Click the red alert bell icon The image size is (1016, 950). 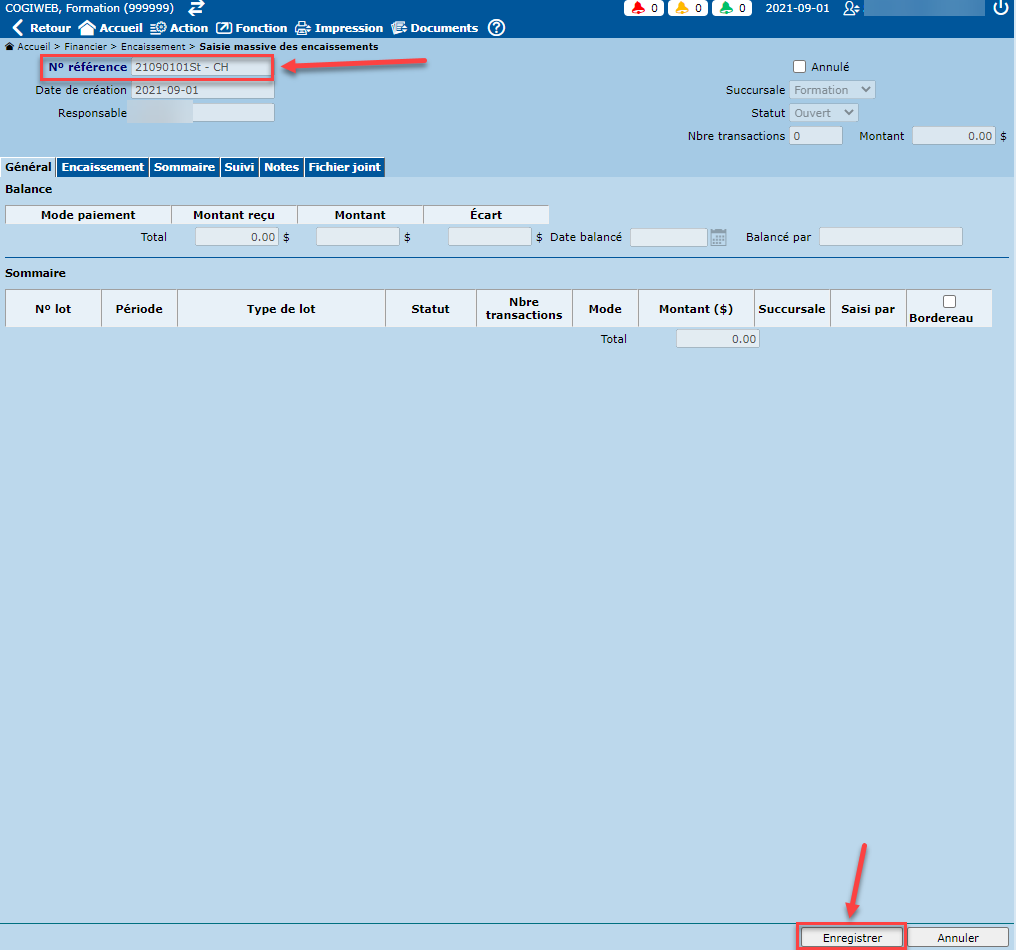click(x=637, y=8)
